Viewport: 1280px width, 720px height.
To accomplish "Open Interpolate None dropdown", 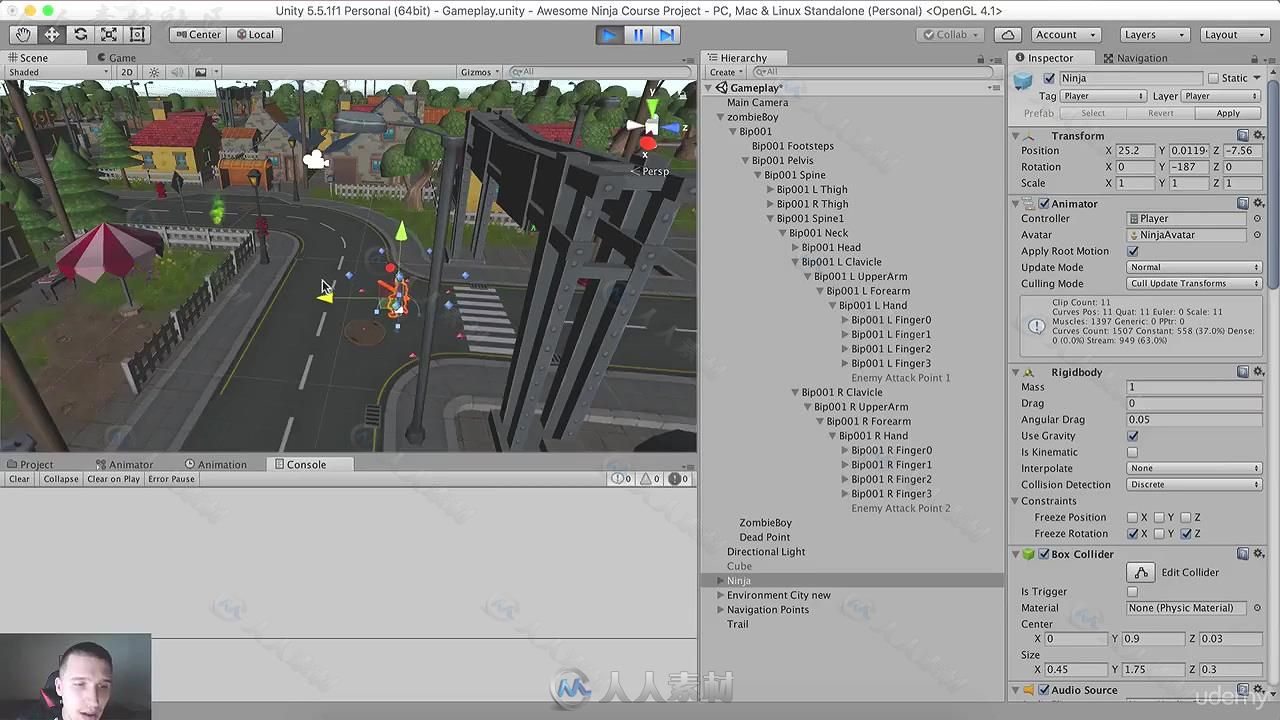I will tap(1194, 468).
